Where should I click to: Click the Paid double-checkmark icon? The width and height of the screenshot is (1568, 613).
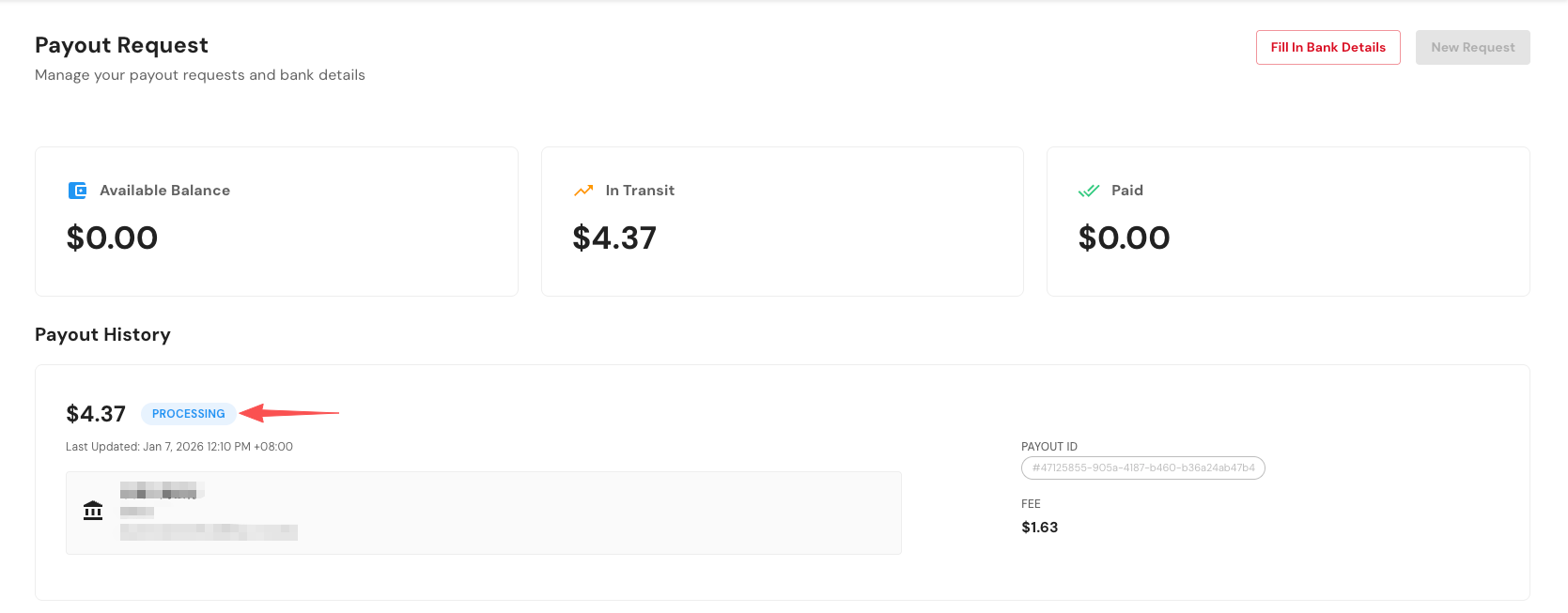pyautogui.click(x=1089, y=191)
